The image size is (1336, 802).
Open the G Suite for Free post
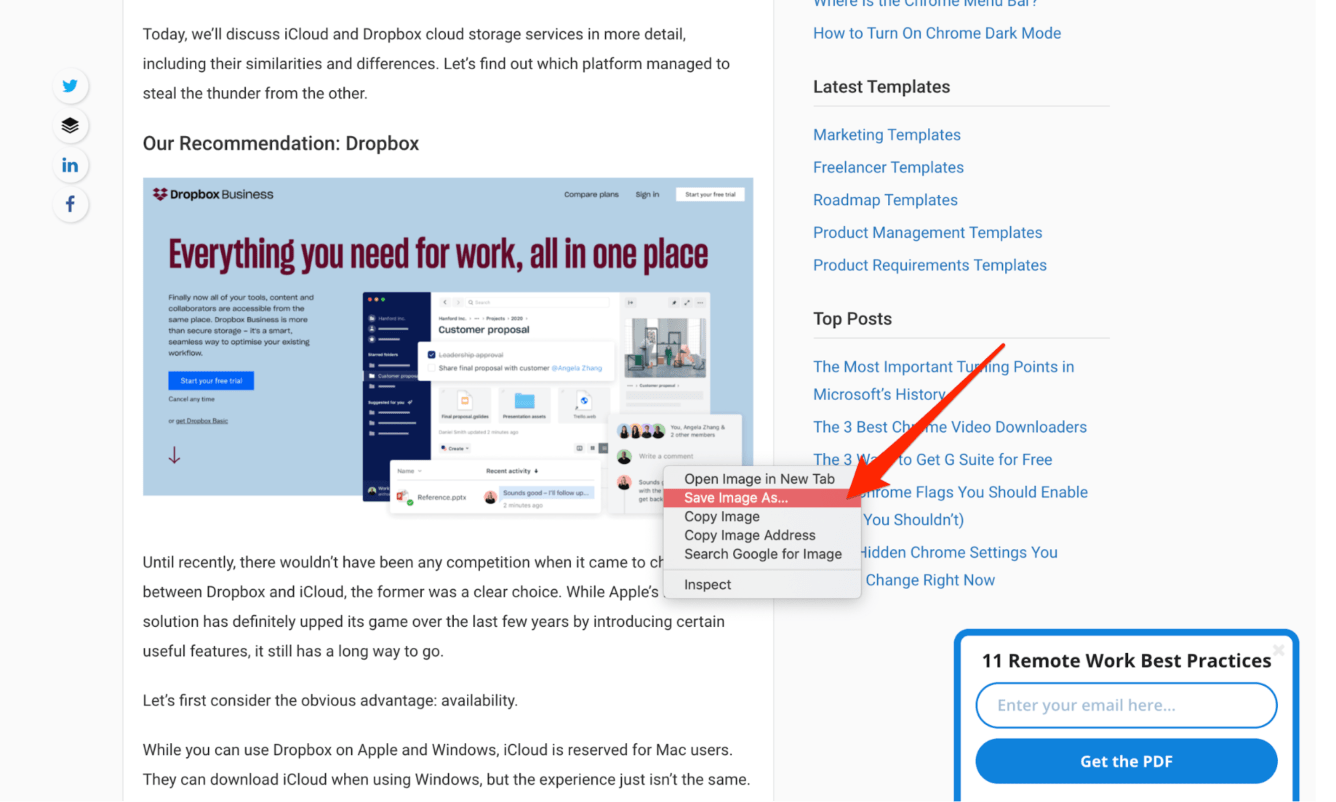tap(932, 460)
